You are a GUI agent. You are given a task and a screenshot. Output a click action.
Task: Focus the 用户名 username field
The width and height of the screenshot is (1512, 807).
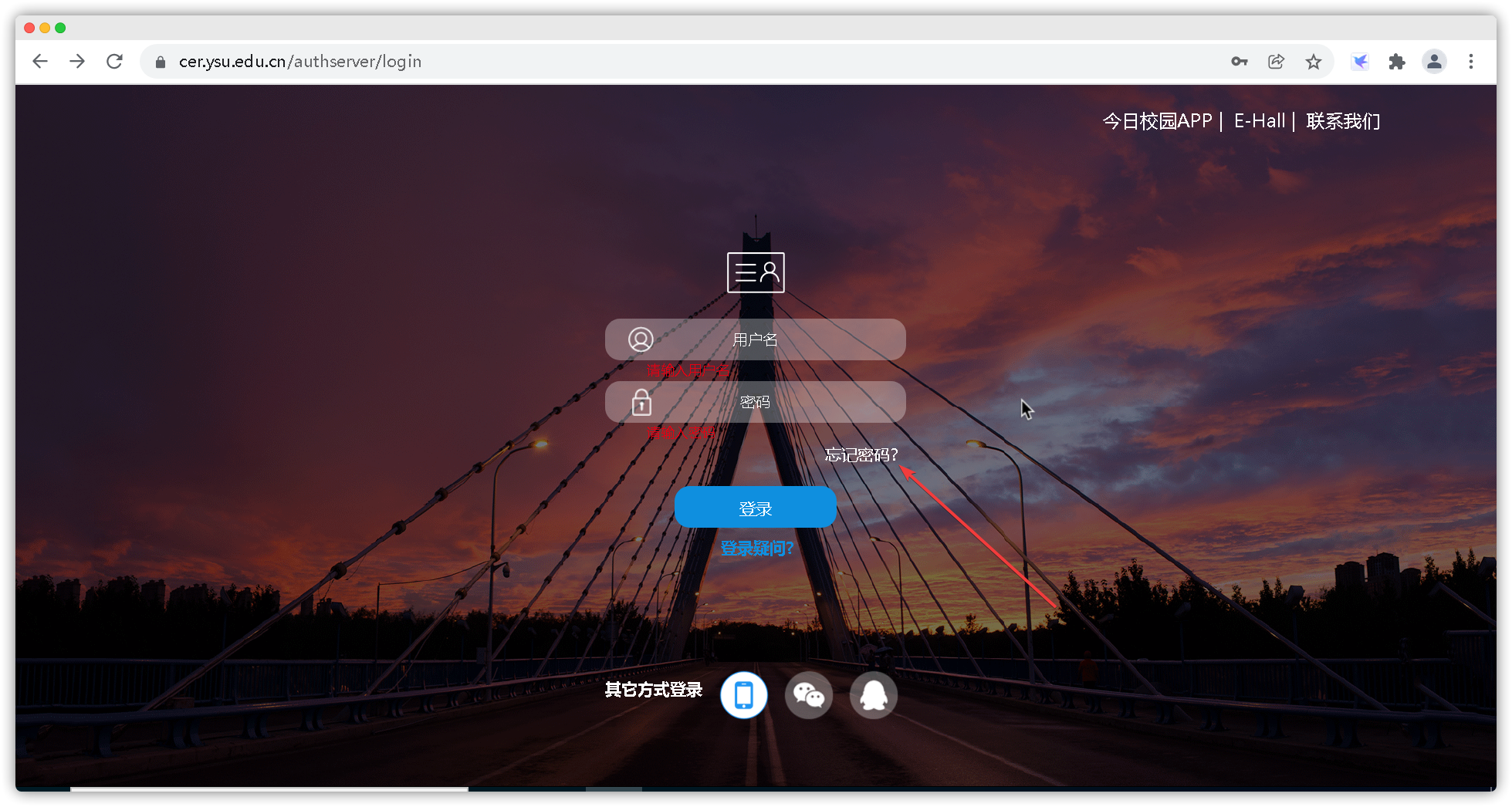755,339
